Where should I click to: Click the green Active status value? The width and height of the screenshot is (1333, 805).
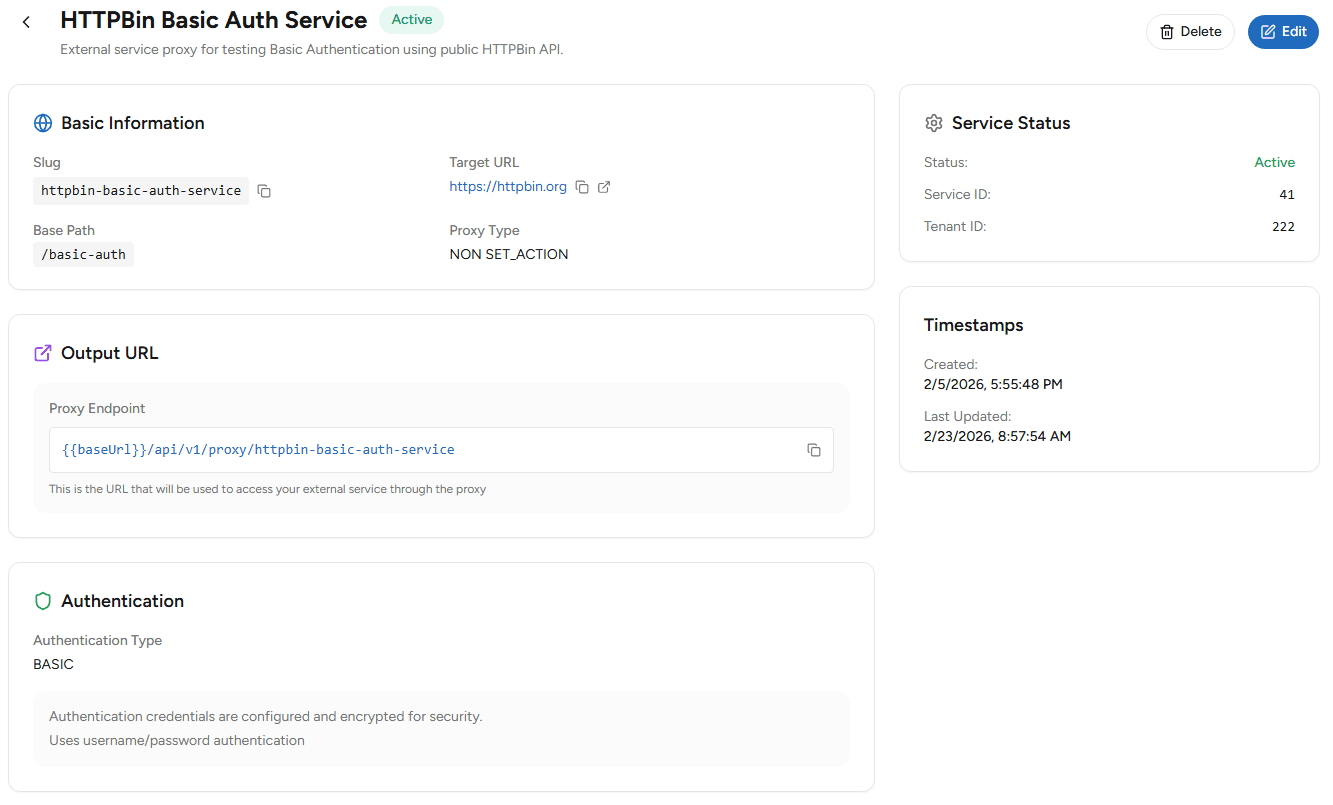1274,162
